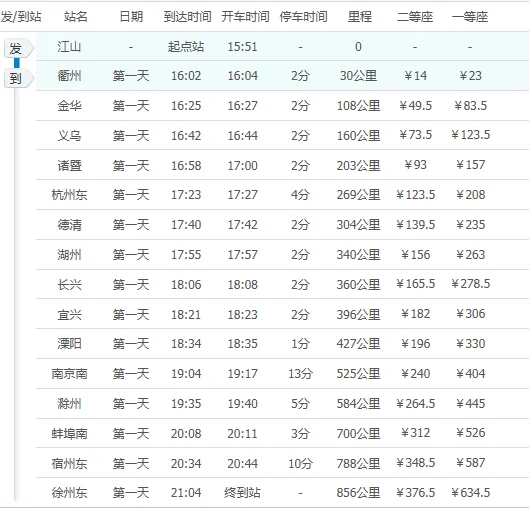This screenshot has height=508, width=529.
Task: Click first-class price ¥83.5 for 金华
Action: point(470,106)
